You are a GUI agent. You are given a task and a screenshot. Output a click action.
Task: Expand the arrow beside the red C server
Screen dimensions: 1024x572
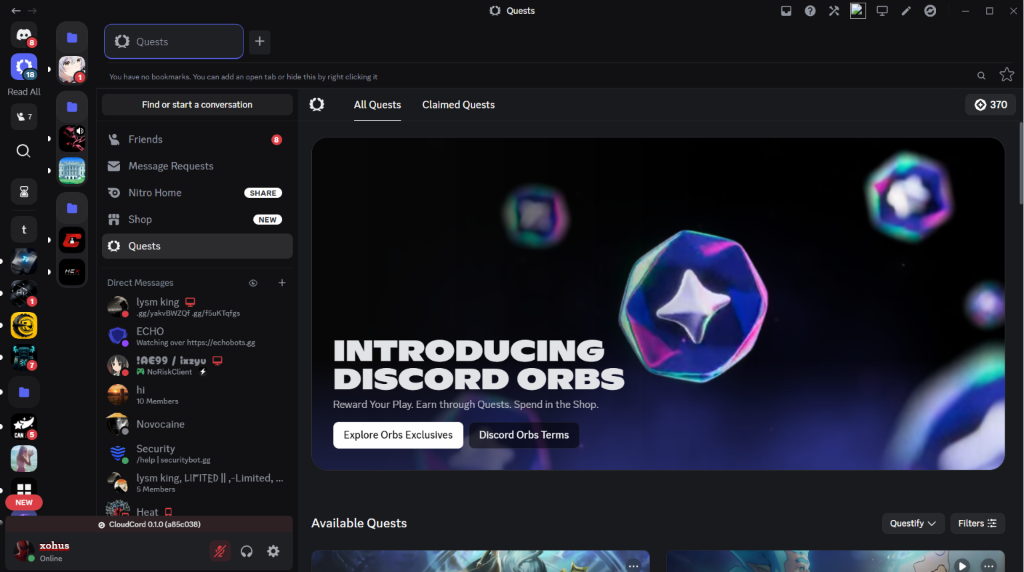click(x=49, y=240)
